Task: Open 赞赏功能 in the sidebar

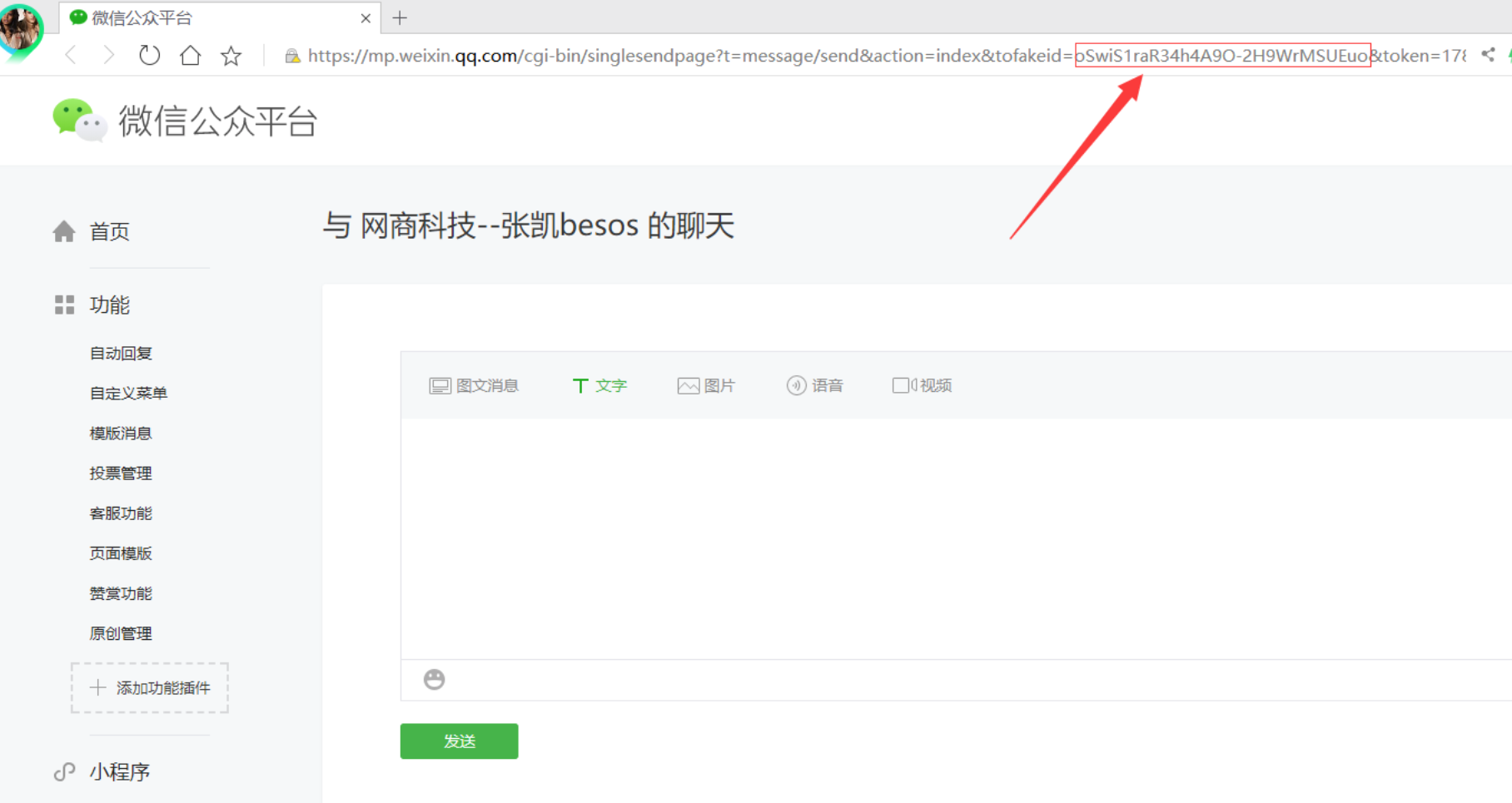Action: pyautogui.click(x=121, y=592)
